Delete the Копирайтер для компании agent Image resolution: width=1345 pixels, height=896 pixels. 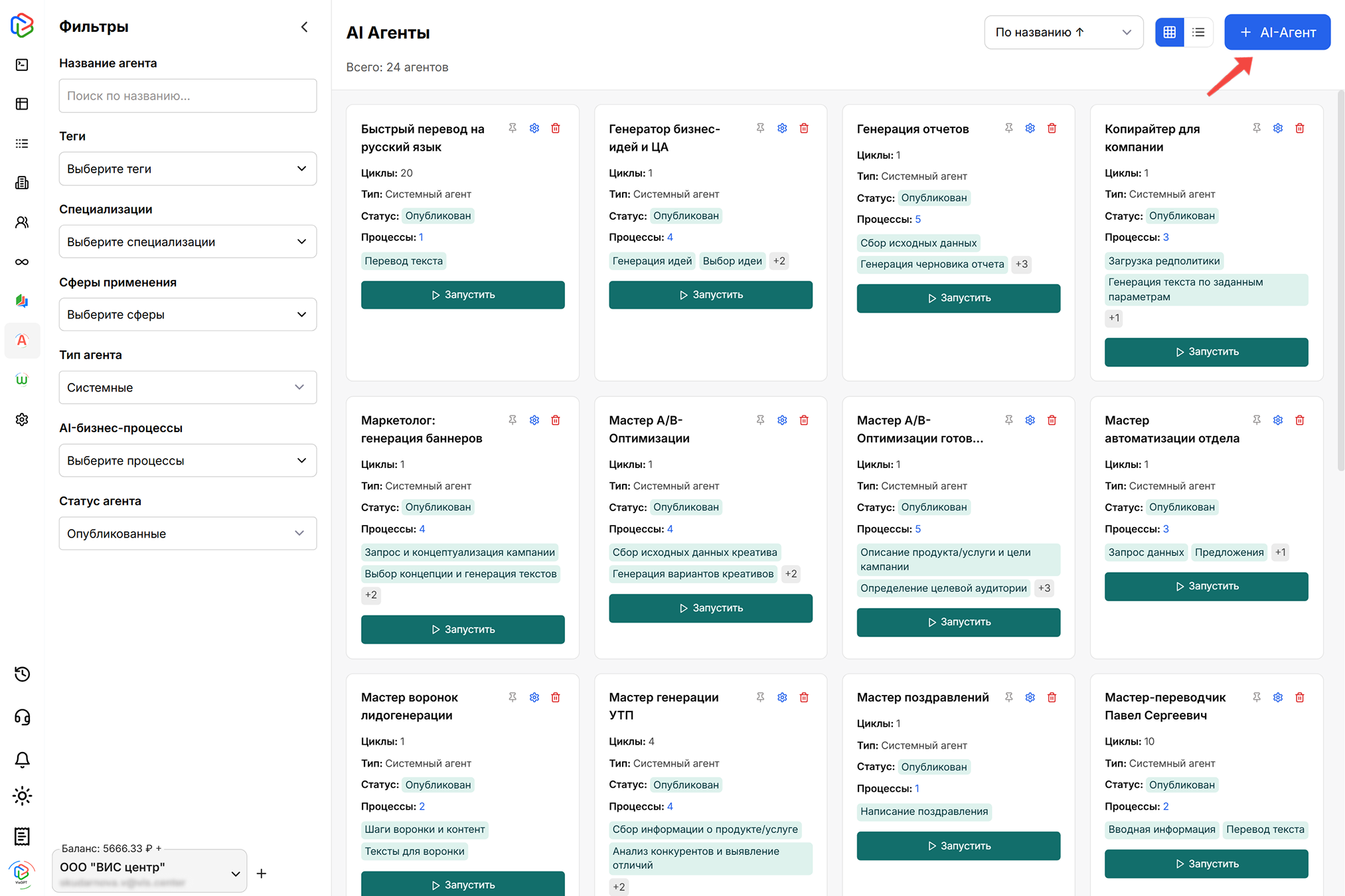[x=1299, y=128]
